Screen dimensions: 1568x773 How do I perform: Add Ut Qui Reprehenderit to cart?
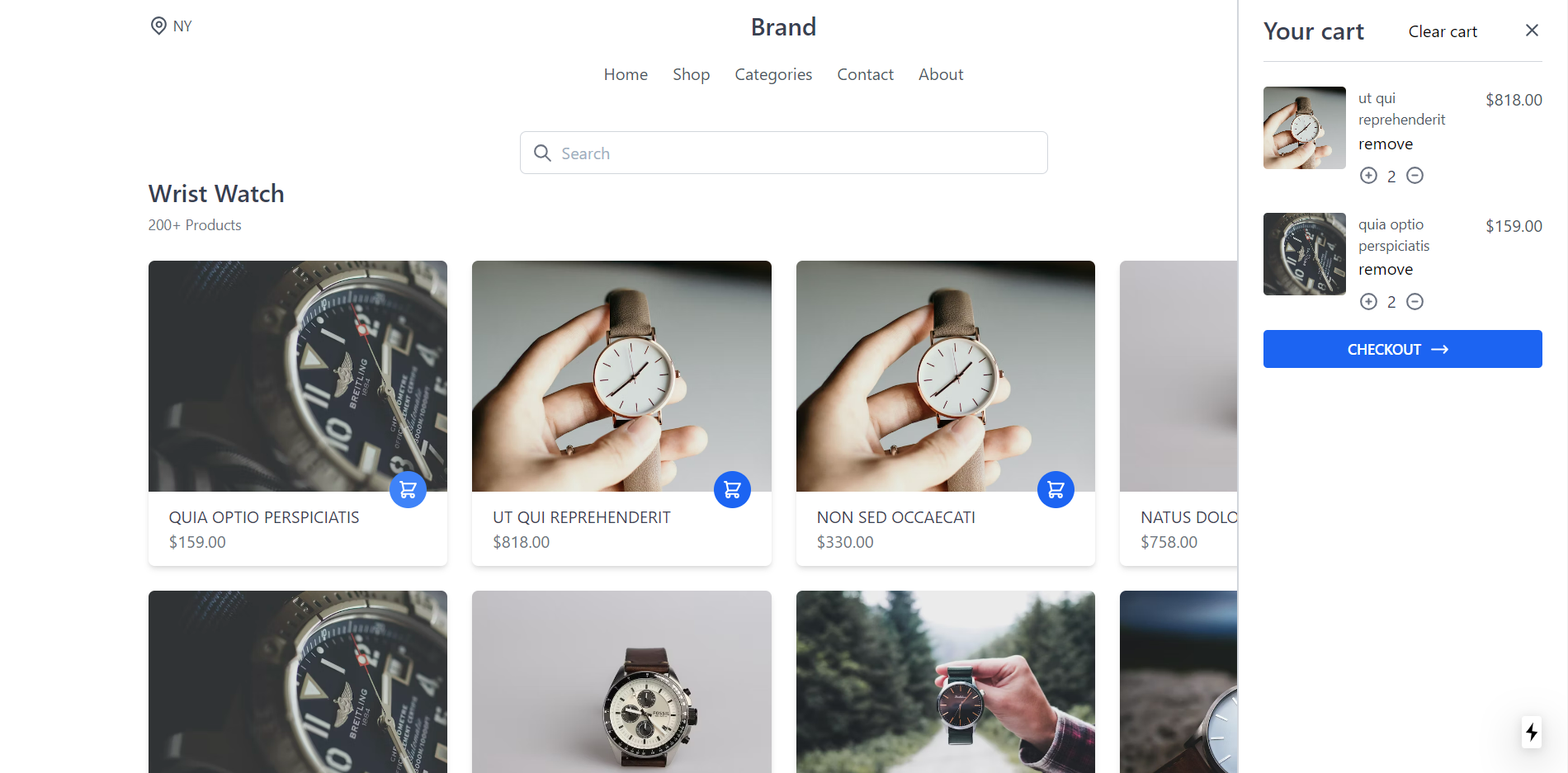(x=732, y=490)
